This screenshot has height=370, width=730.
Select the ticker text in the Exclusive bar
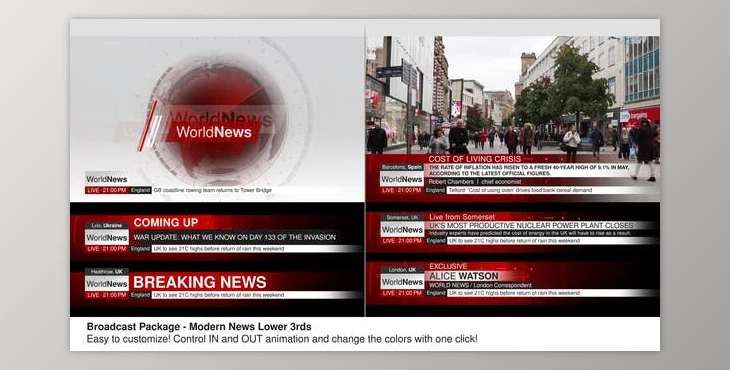click(x=514, y=293)
